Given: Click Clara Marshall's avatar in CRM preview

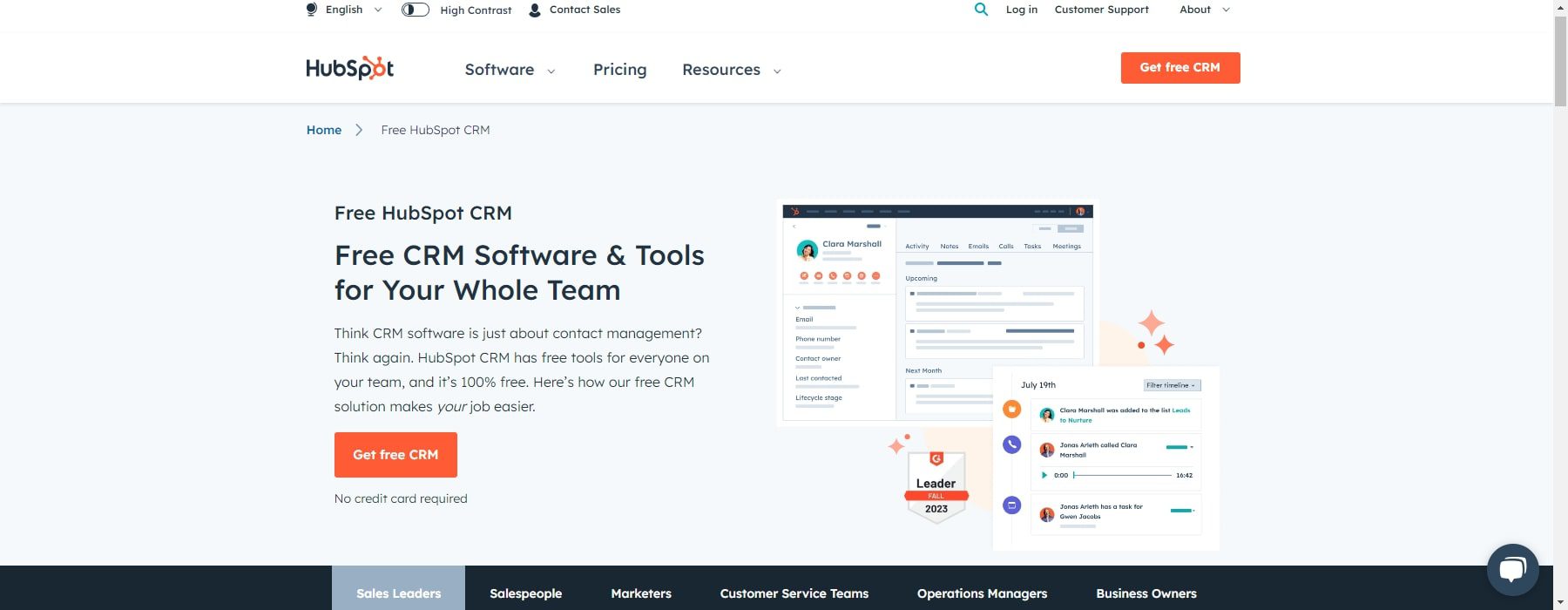Looking at the screenshot, I should [x=807, y=251].
